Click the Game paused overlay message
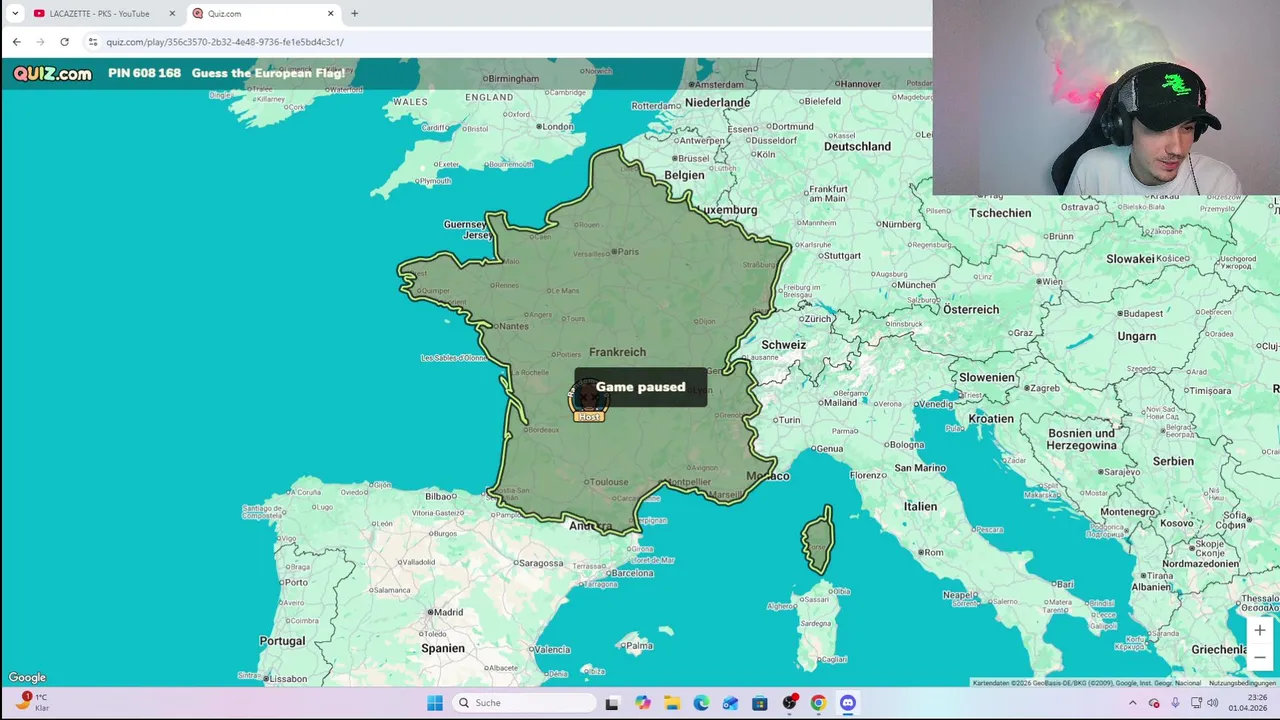The image size is (1280, 720). click(640, 387)
